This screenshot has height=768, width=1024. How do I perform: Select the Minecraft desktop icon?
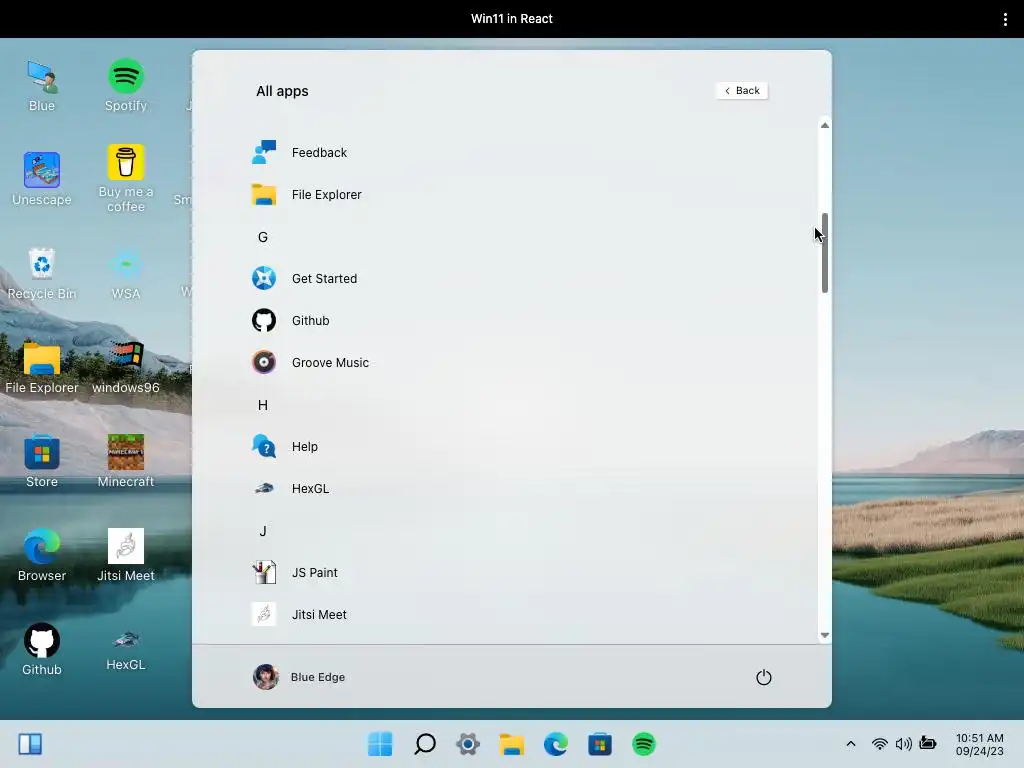click(x=126, y=462)
